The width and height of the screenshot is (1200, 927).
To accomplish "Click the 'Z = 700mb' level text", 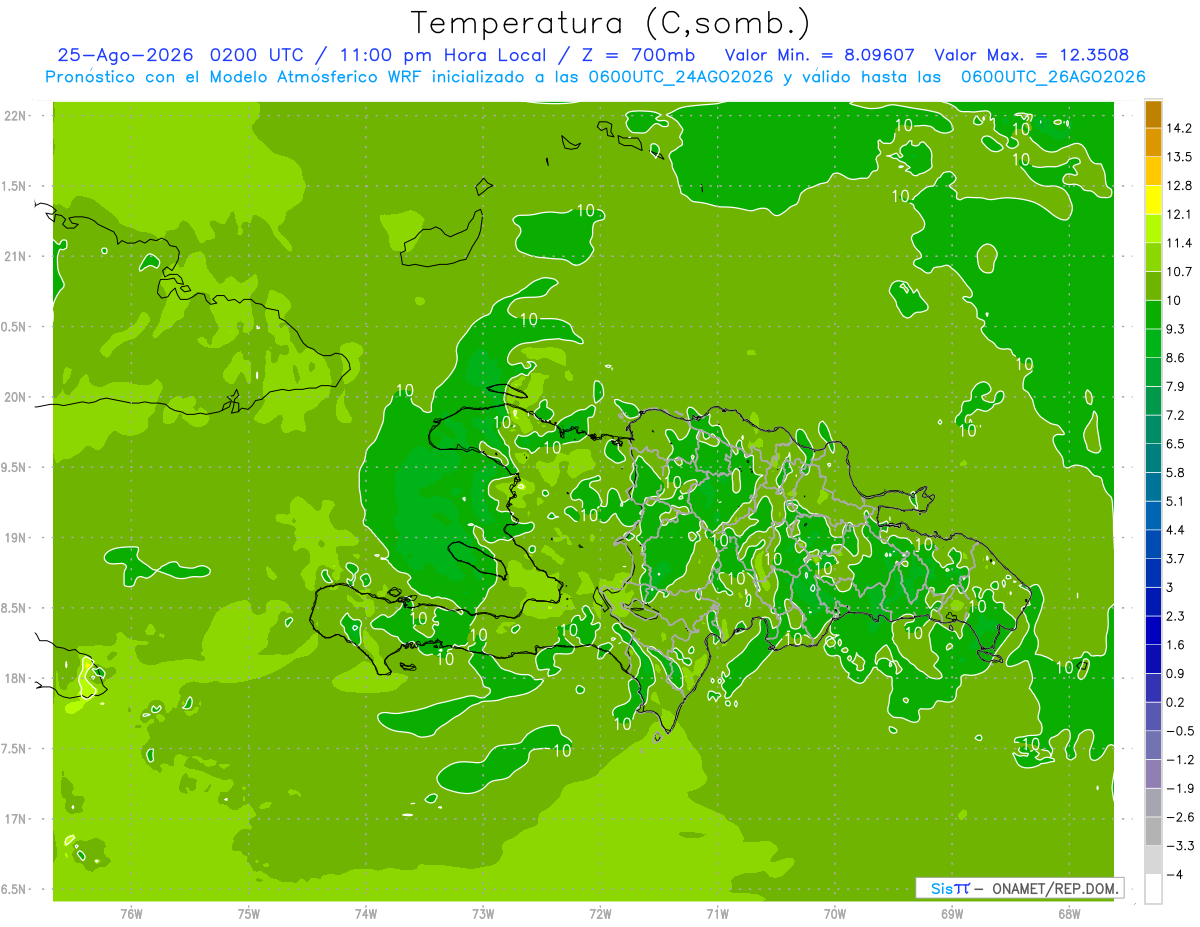I will coord(638,55).
